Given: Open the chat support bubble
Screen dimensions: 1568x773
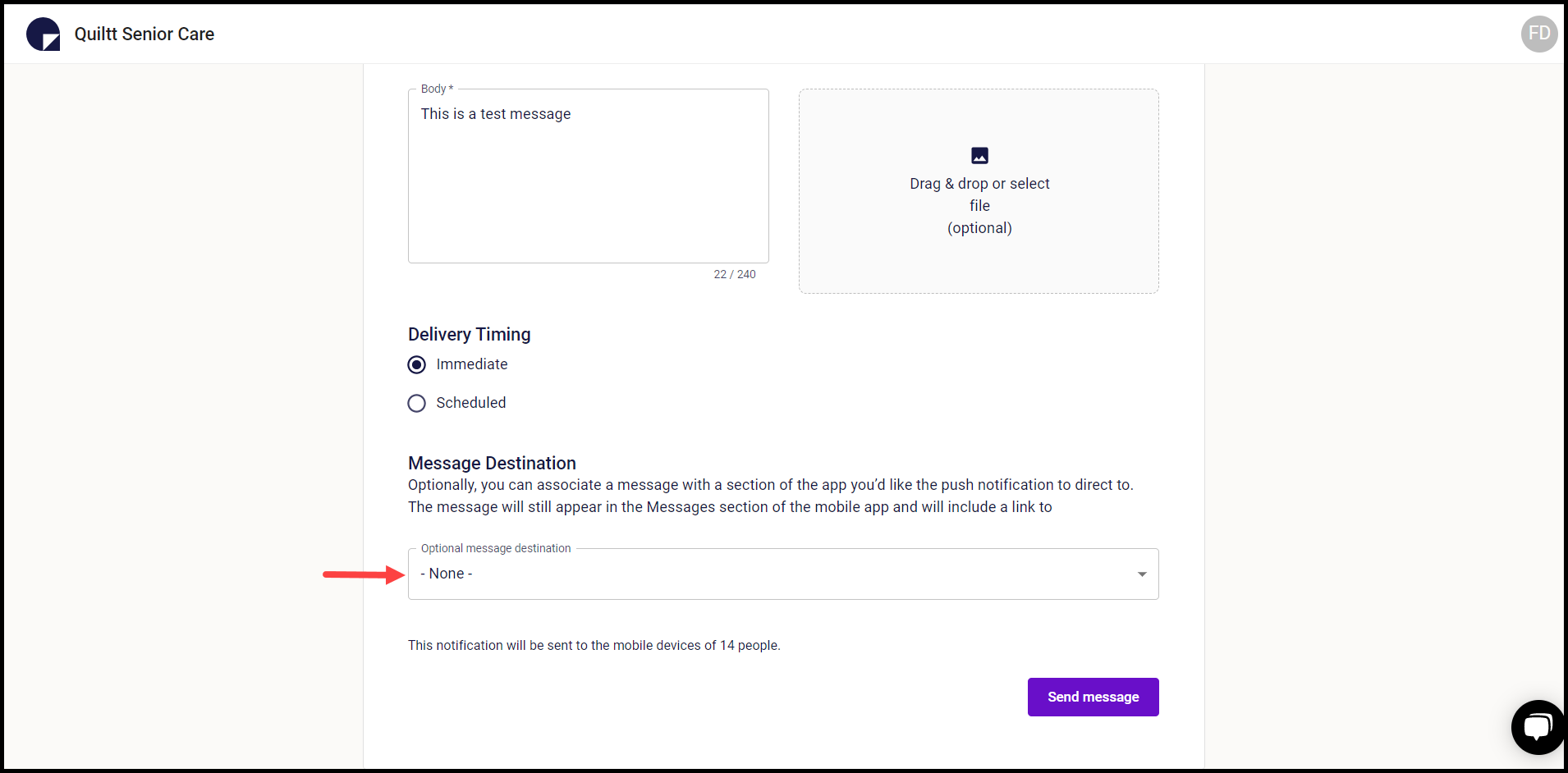Looking at the screenshot, I should point(1538,727).
